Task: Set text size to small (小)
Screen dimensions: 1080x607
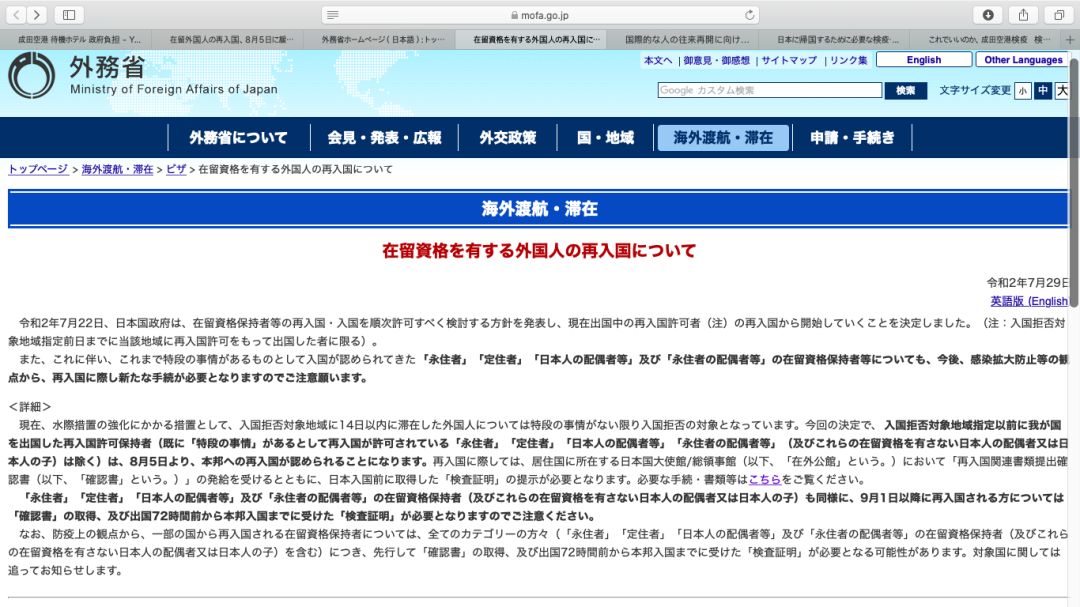Action: click(x=1023, y=91)
